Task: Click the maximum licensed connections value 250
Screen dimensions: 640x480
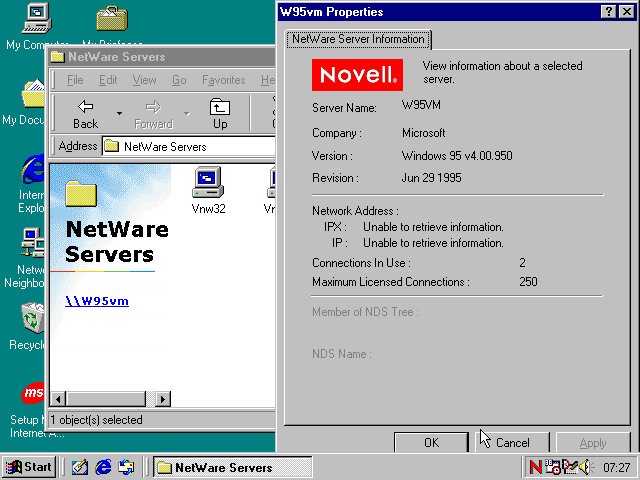Action: [x=528, y=282]
